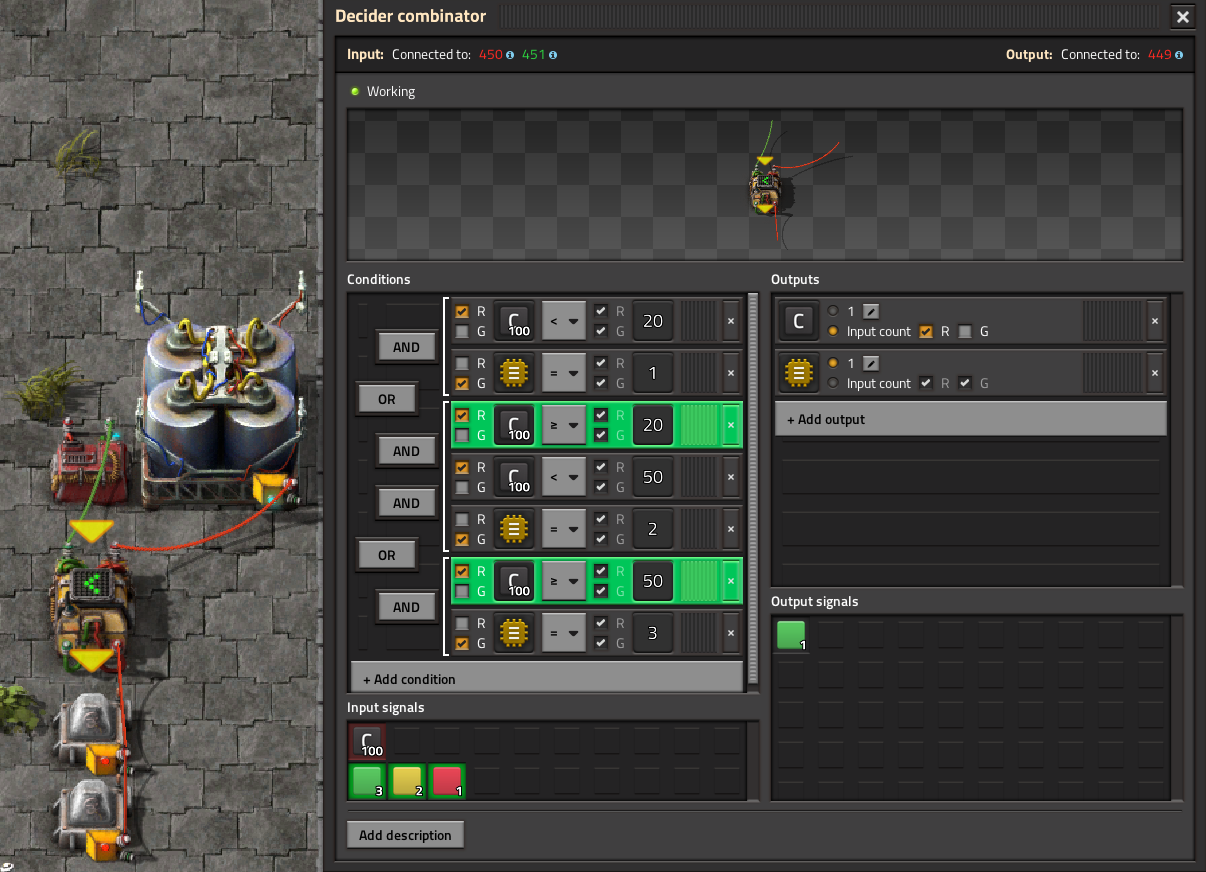This screenshot has height=872, width=1206.
Task: Click the yellow signal in Input signals
Action: [x=407, y=781]
